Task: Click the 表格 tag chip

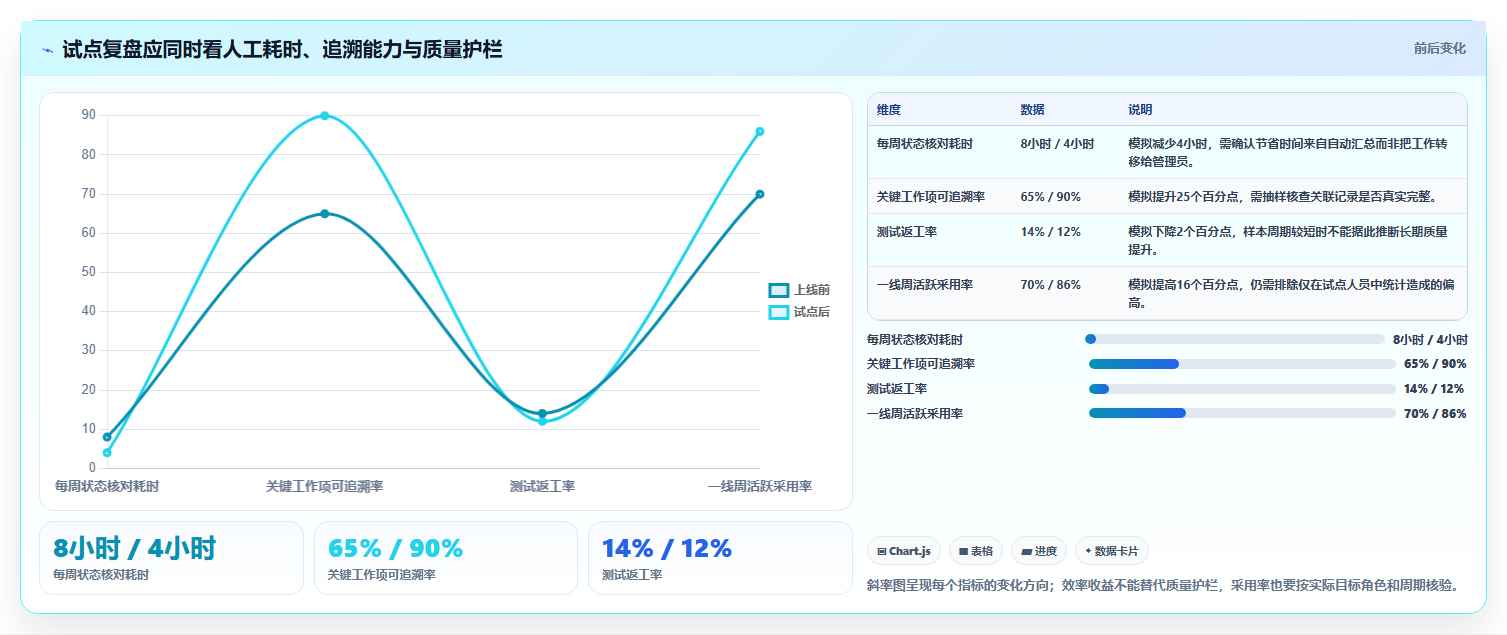Action: coord(976,551)
